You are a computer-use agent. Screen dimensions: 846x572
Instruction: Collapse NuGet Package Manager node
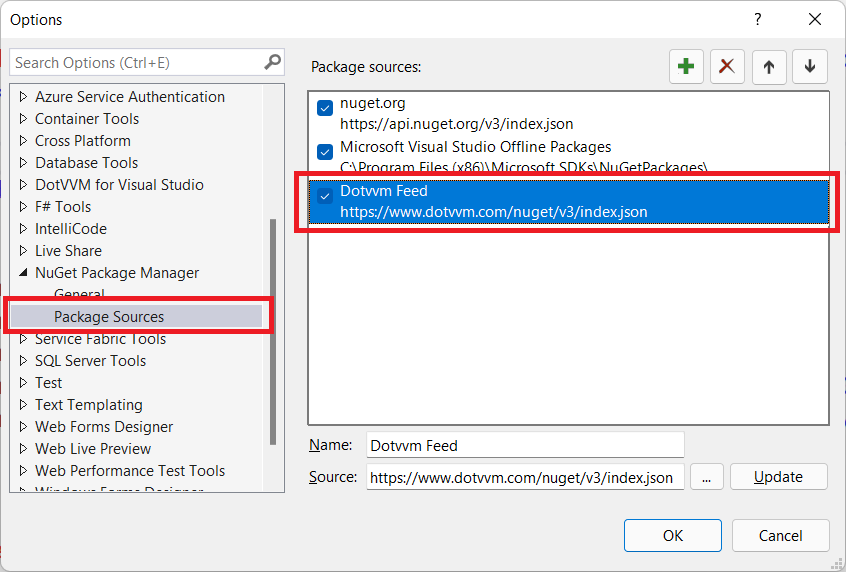point(23,273)
